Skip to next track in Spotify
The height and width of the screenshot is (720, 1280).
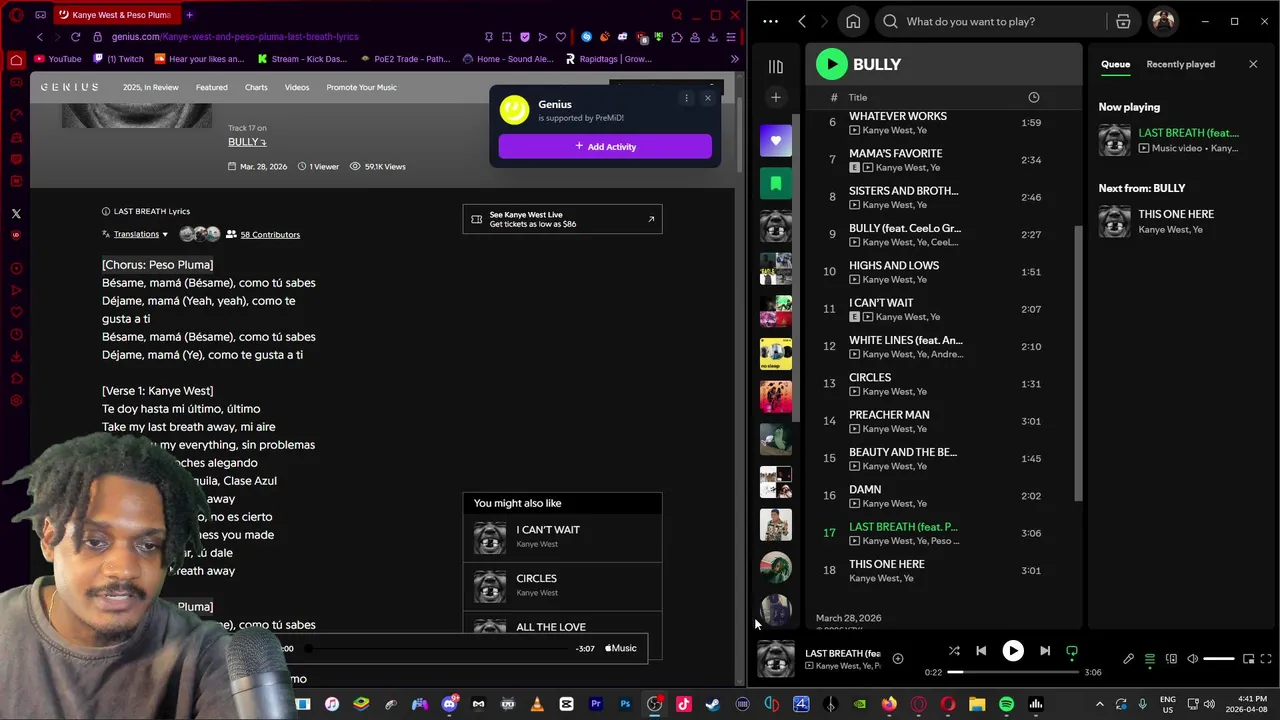click(1045, 651)
